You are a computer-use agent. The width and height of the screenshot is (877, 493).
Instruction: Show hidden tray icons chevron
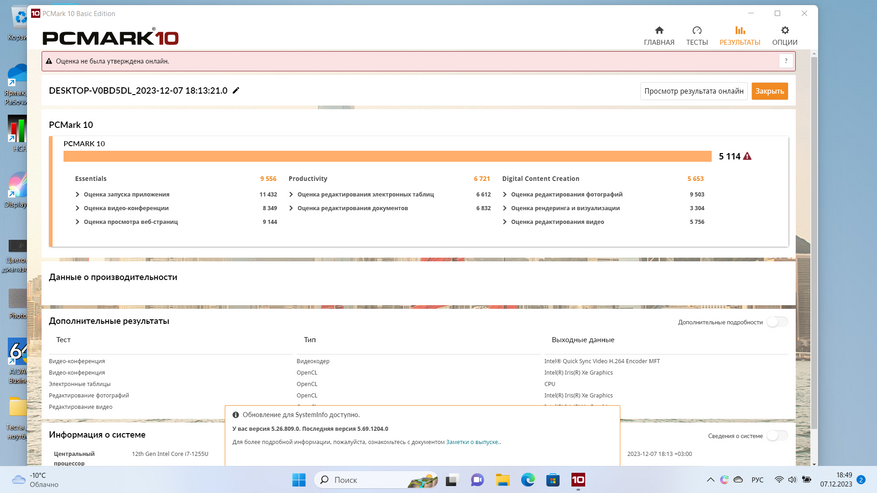coord(710,480)
